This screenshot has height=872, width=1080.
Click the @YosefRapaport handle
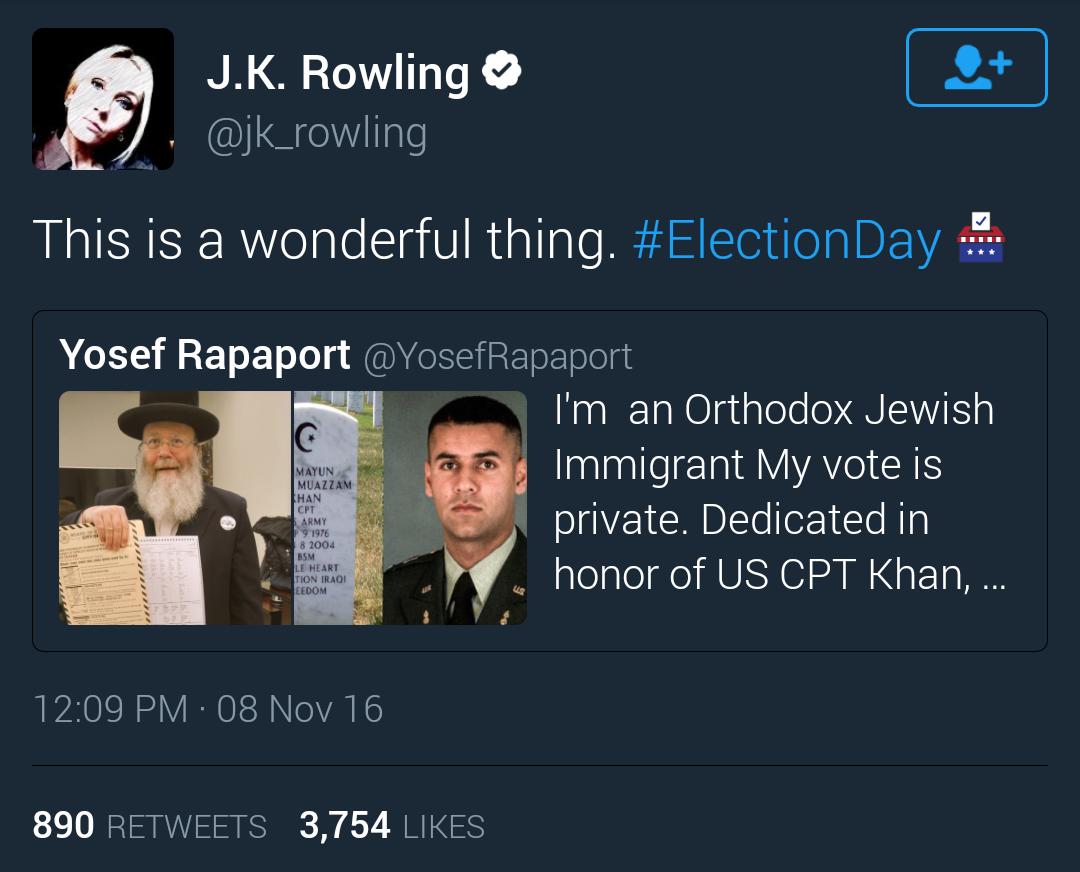pos(497,356)
